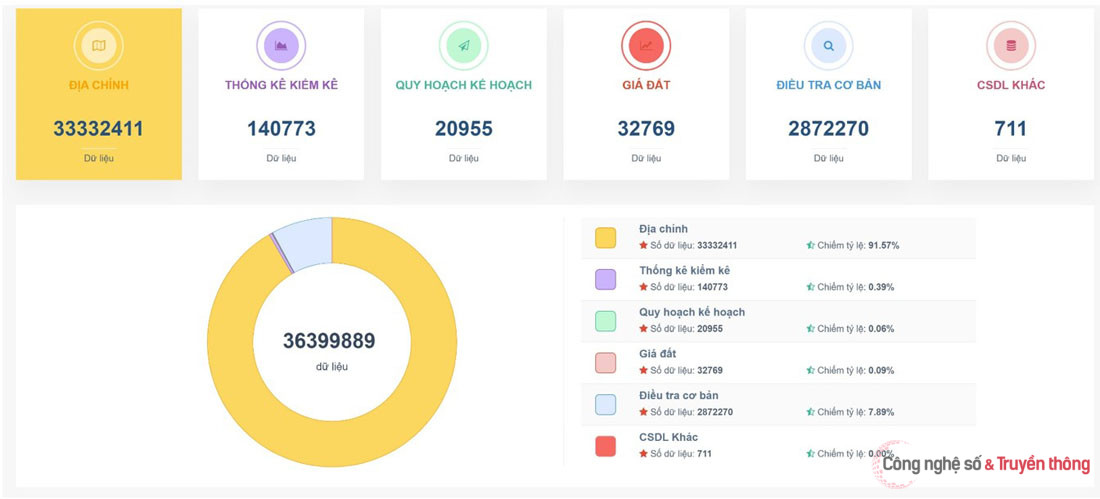Viewport: 1100px width, 499px height.
Task: Open the ĐỊA CHÍNH card title
Action: (98, 85)
